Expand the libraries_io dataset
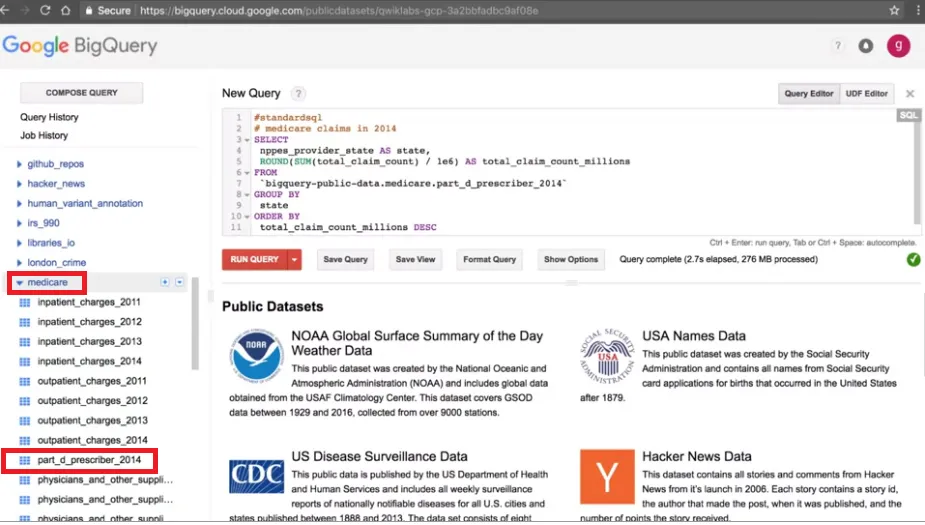 tap(19, 243)
